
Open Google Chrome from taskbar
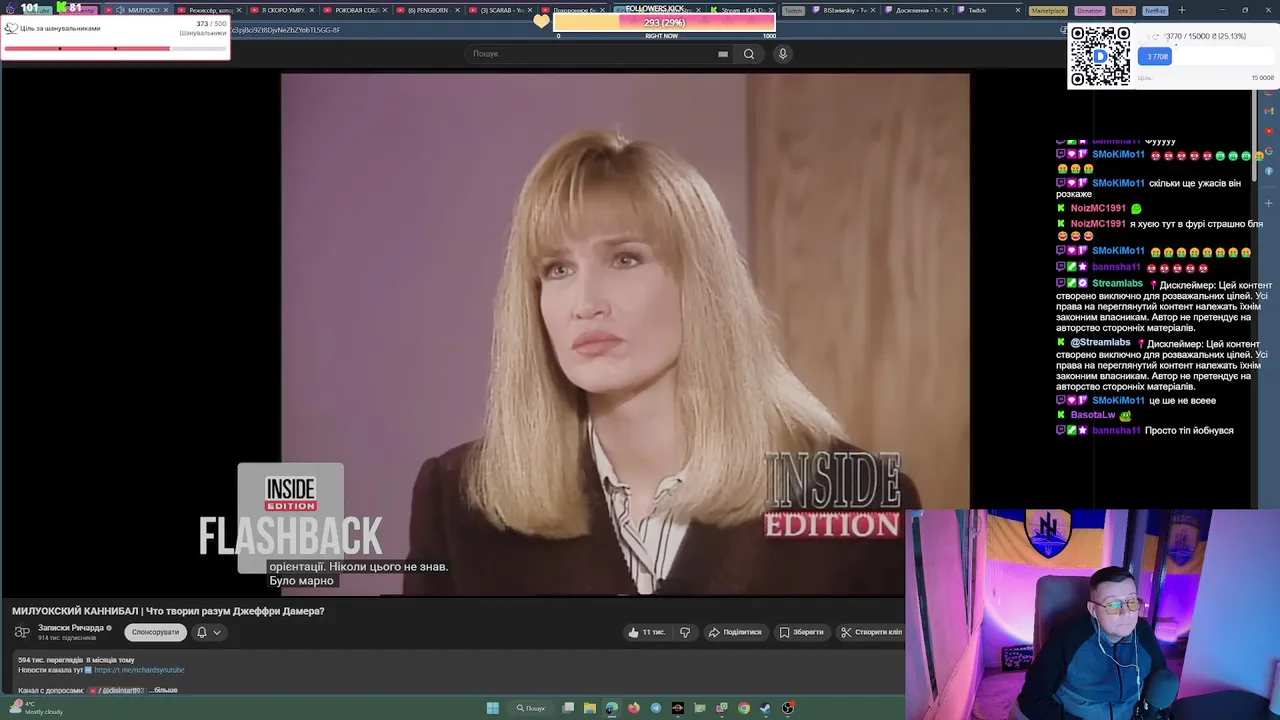744,708
